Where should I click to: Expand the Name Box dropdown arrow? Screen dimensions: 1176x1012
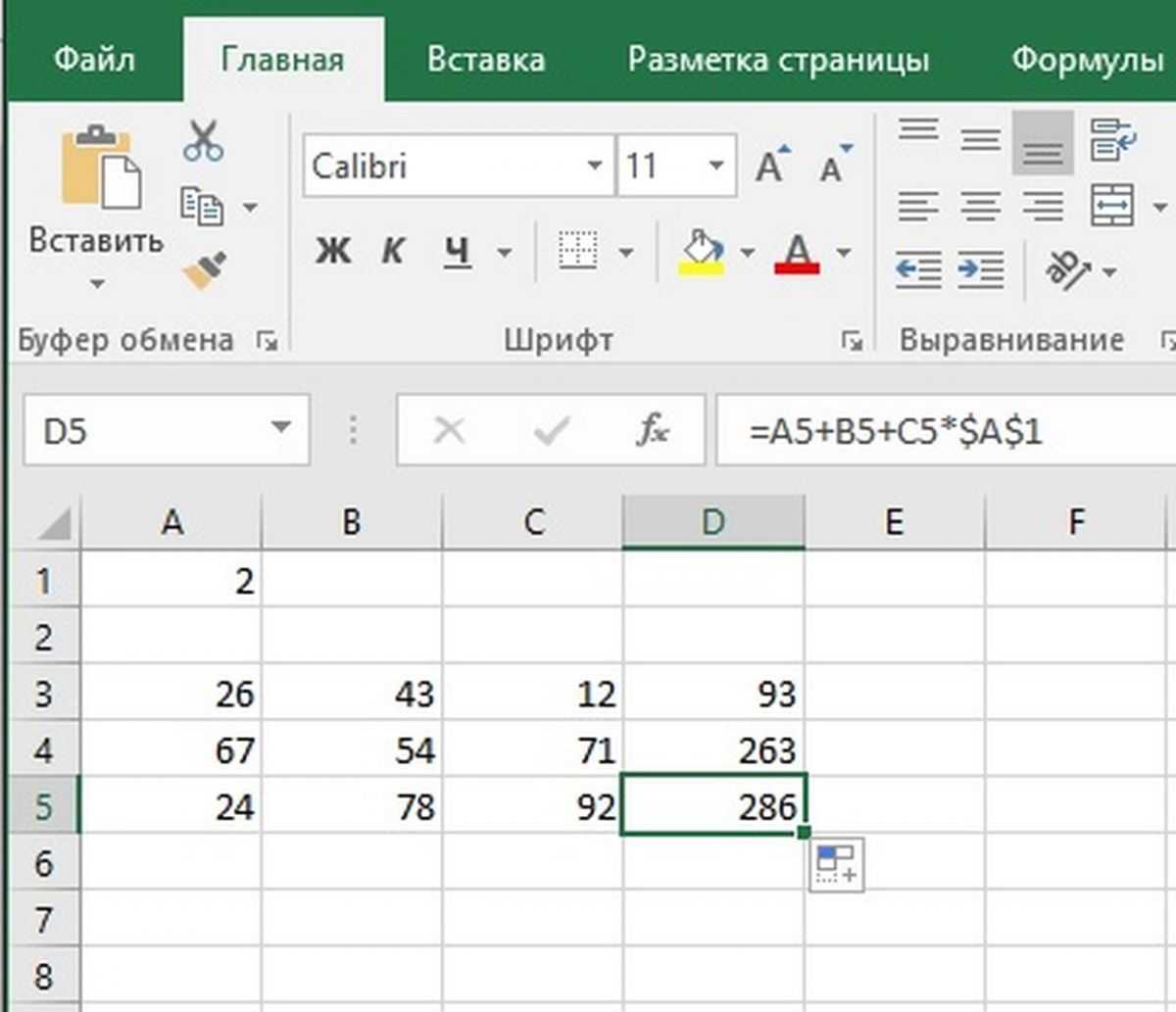click(281, 428)
